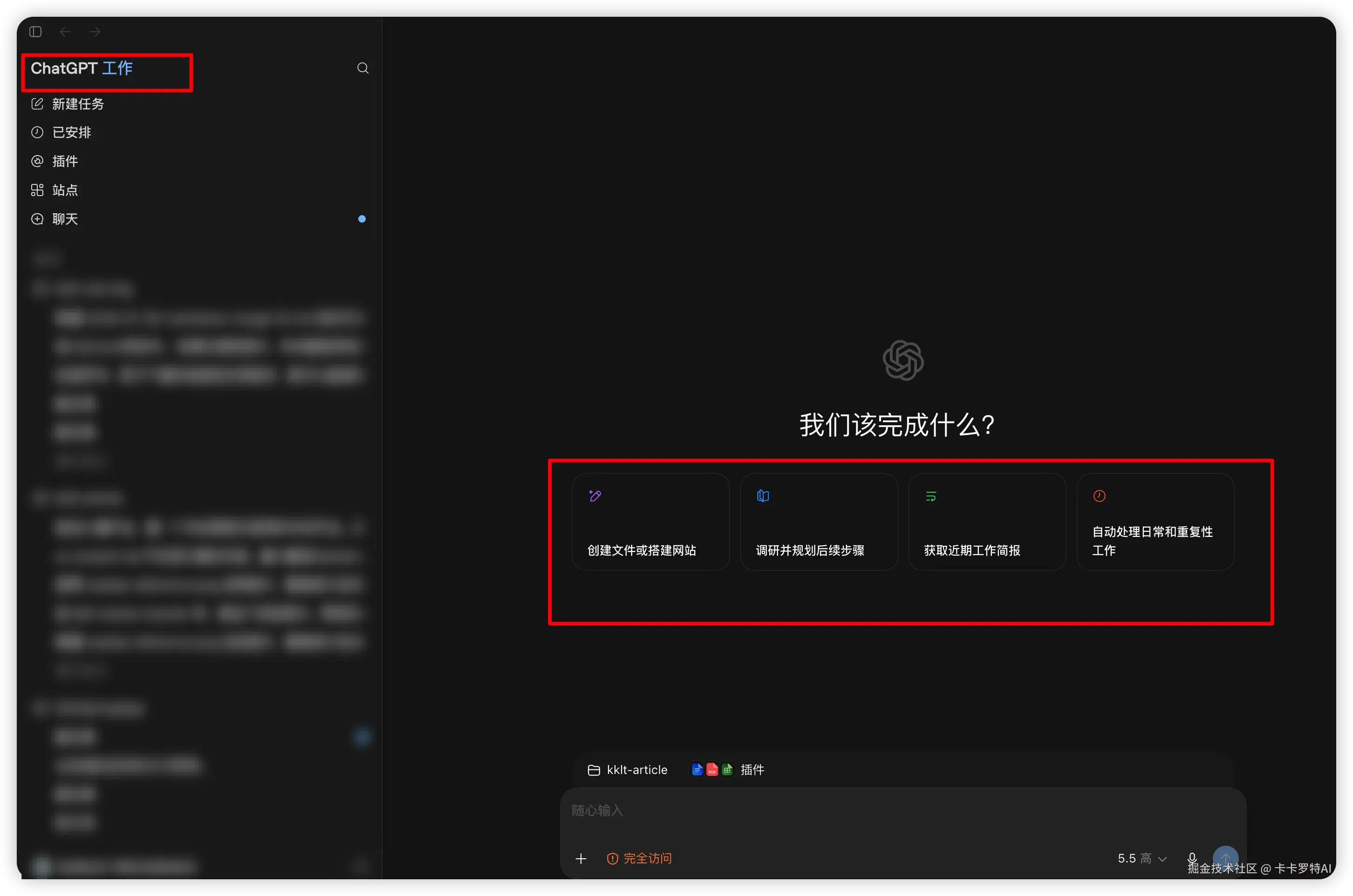The height and width of the screenshot is (896, 1353).
Task: Choose the 获取近期工作简报 suggestion card
Action: (x=987, y=522)
